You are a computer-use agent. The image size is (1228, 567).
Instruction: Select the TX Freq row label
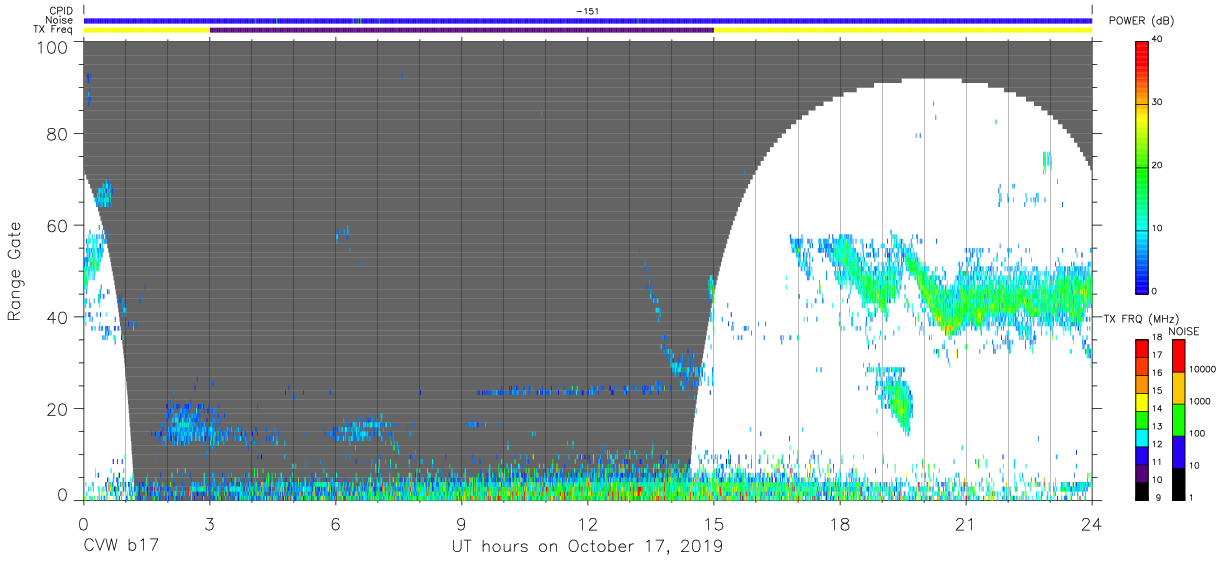click(54, 30)
